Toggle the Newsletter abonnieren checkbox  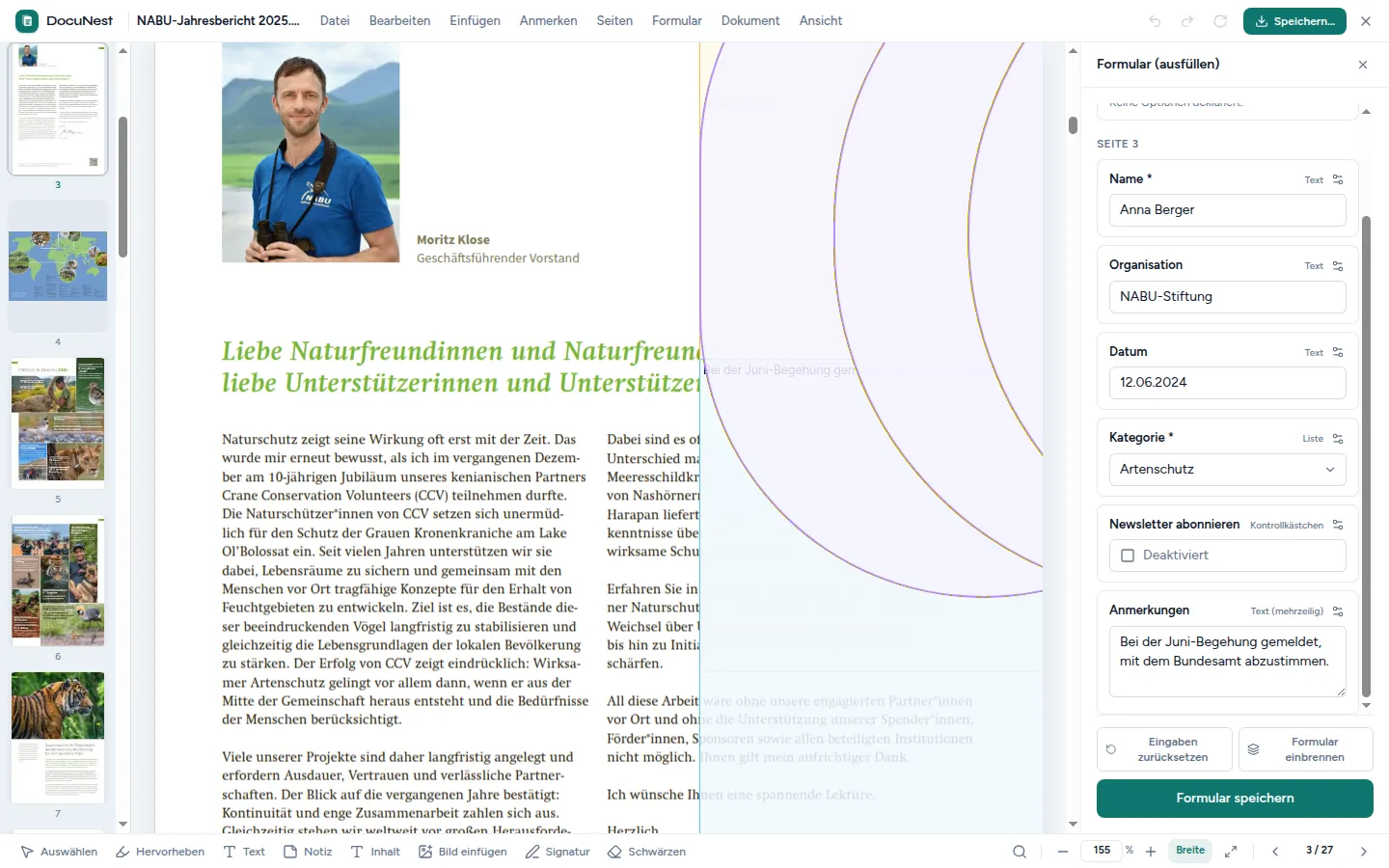[1128, 556]
